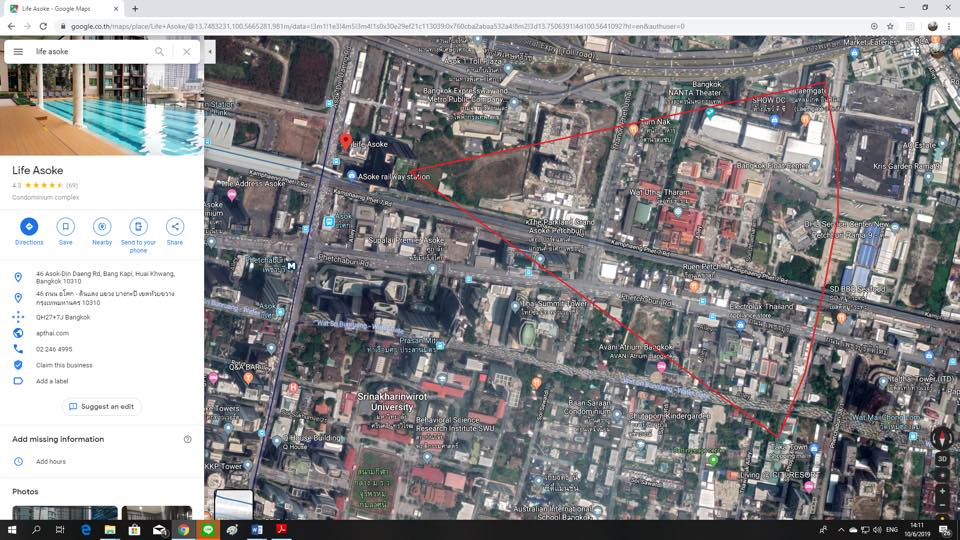Open the 69 reviews link
960x540 pixels.
(x=72, y=185)
